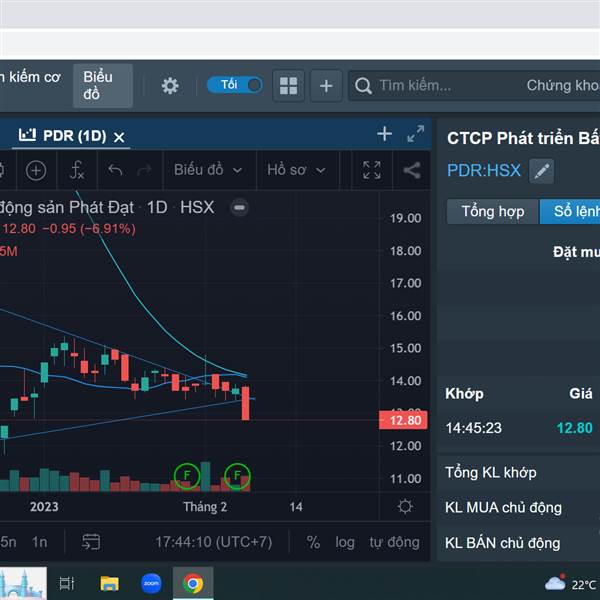This screenshot has width=600, height=600.
Task: Click the second F event marker
Action: (x=237, y=476)
